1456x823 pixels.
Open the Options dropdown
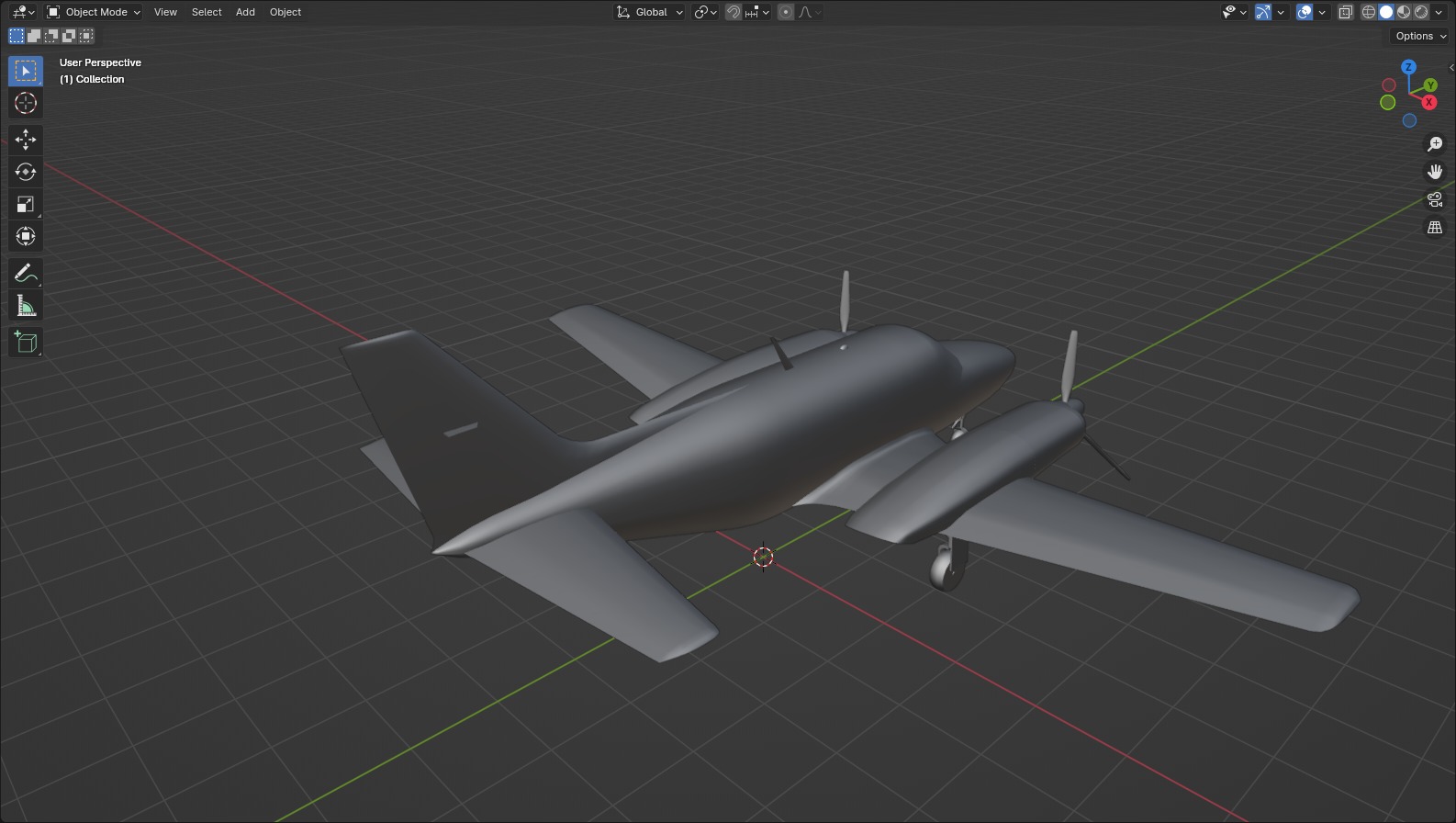tap(1419, 36)
